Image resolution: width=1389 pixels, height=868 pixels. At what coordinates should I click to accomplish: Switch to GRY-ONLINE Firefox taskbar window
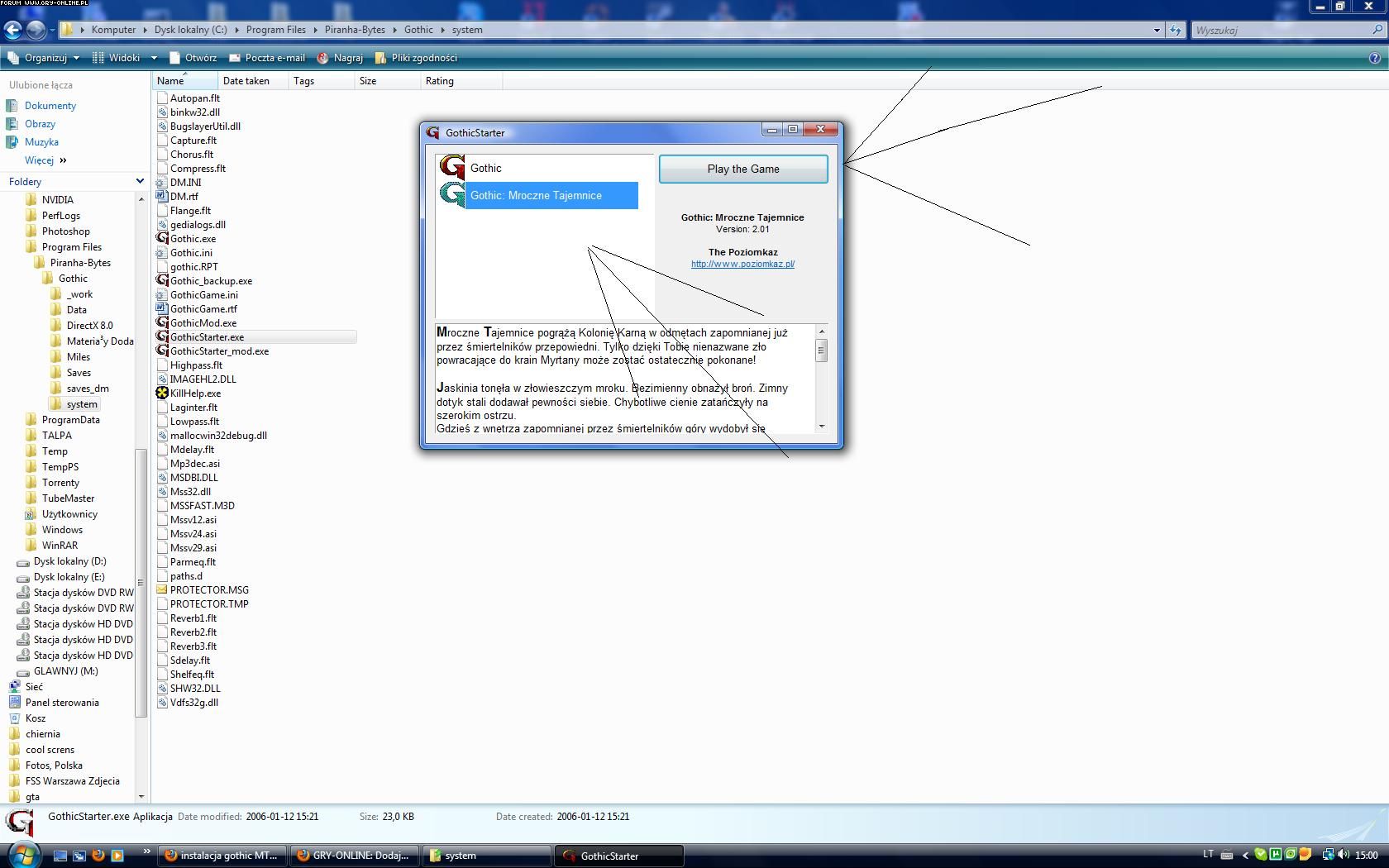(356, 856)
